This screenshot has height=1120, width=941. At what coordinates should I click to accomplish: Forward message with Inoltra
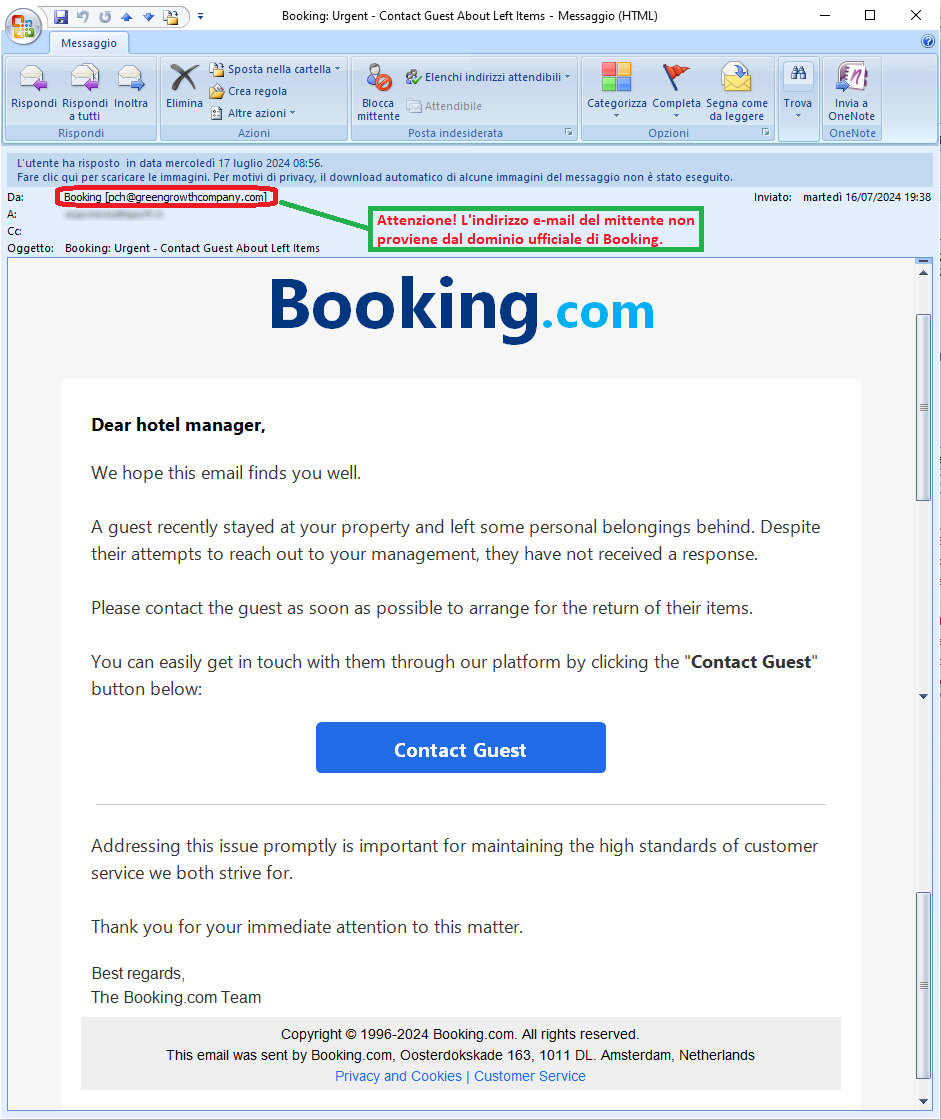[131, 87]
